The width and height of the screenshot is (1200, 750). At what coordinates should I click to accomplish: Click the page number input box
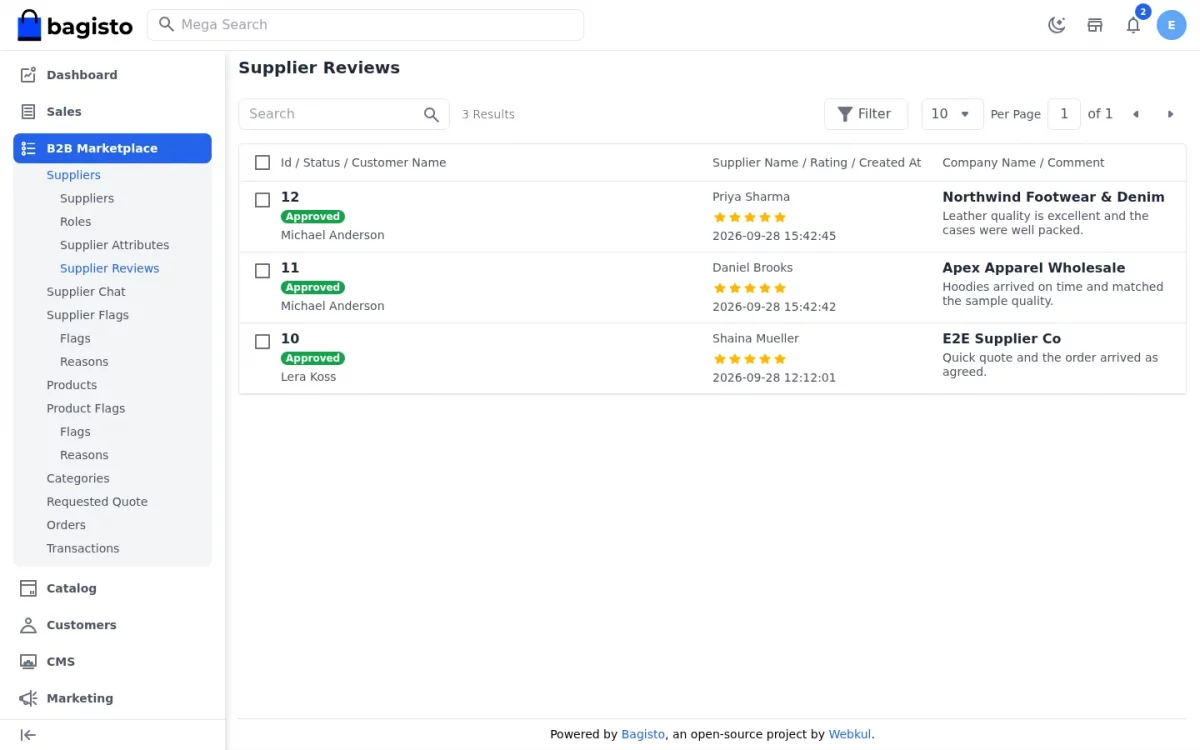[x=1064, y=114]
